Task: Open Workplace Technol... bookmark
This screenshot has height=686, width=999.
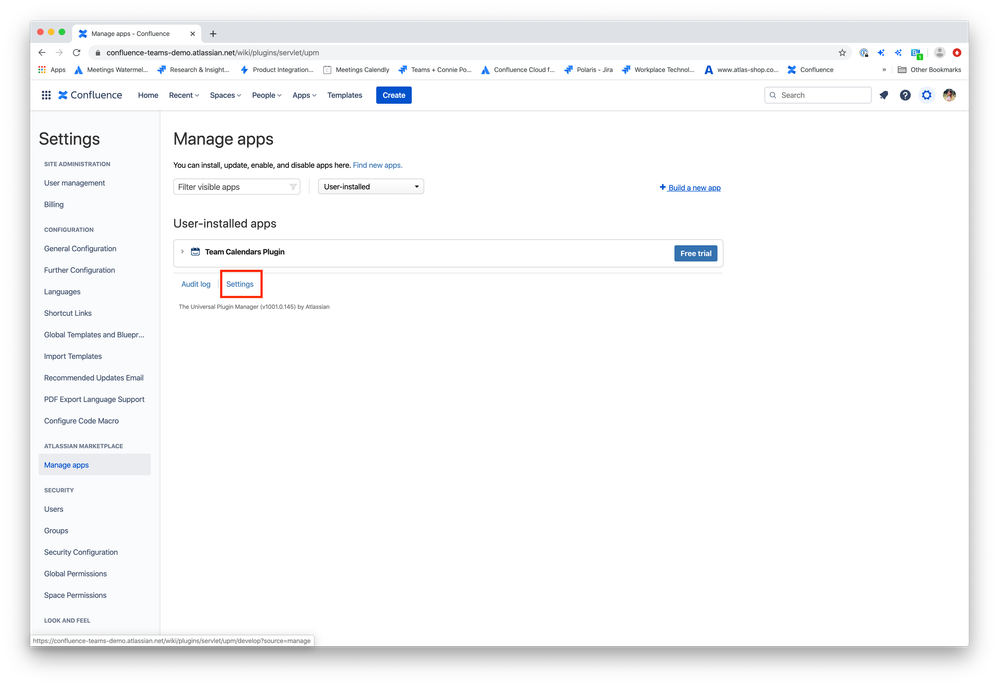Action: coord(658,70)
